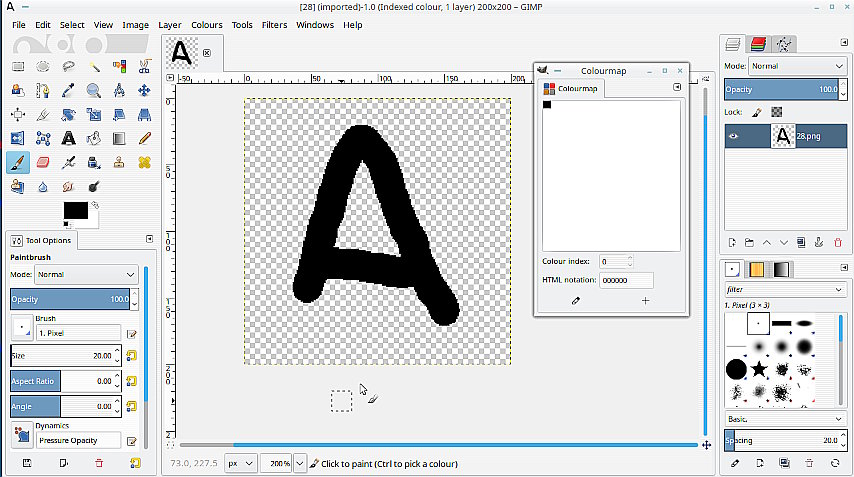Toggle the link next to Angle
The height and width of the screenshot is (477, 854).
pyautogui.click(x=131, y=406)
